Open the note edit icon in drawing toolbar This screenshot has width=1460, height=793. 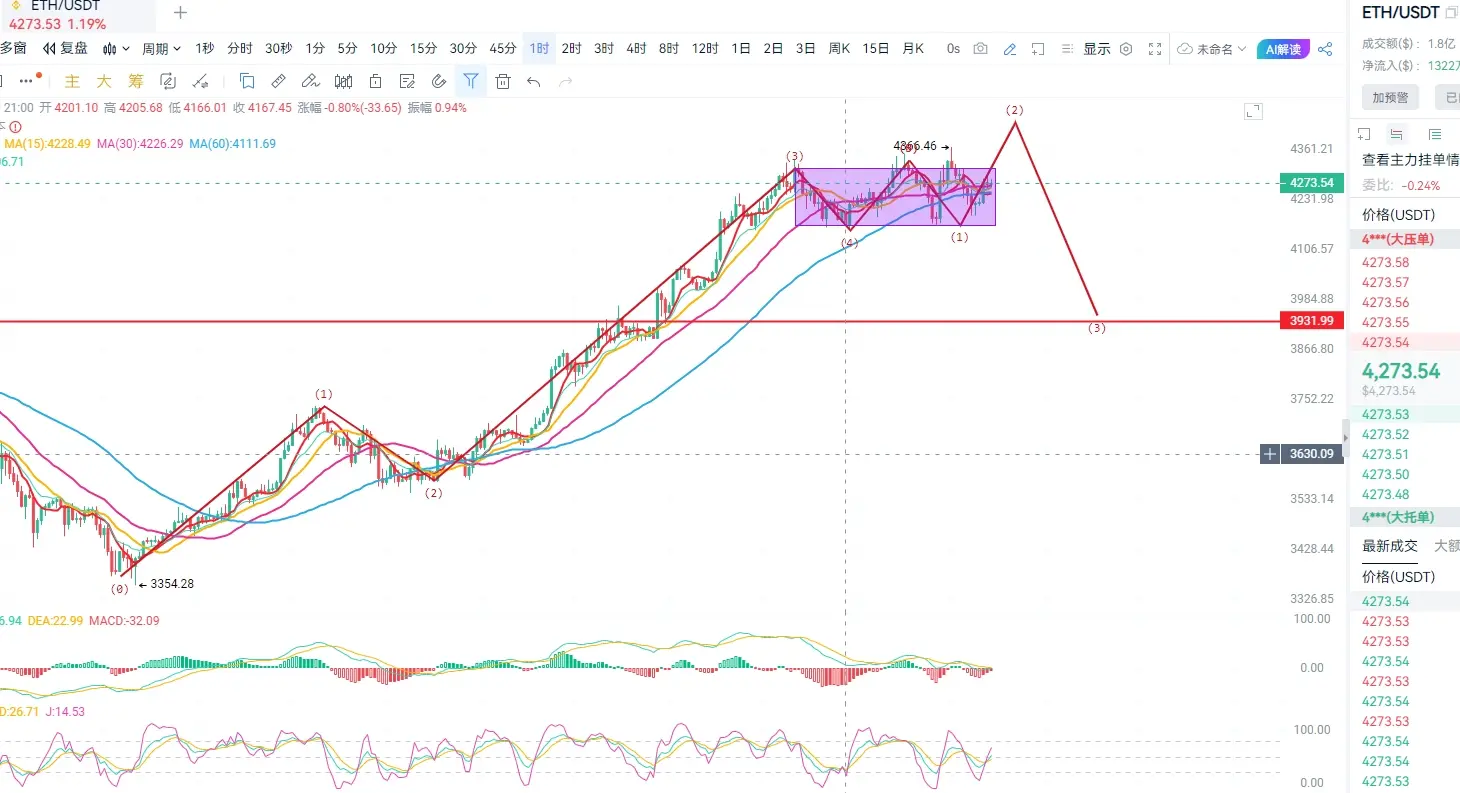[407, 81]
